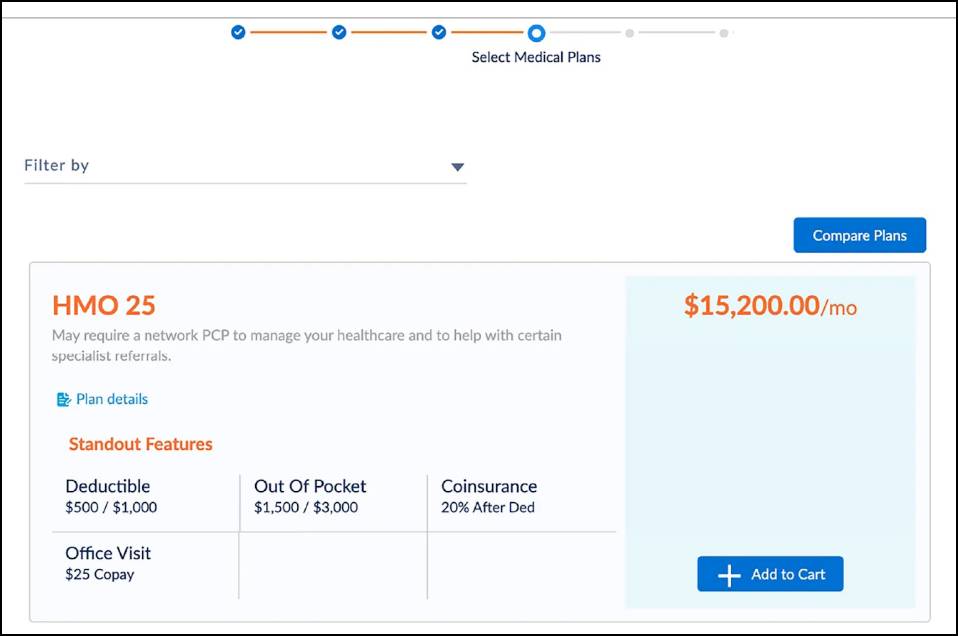Select the Select Medical Plans step label
Screen dimensions: 958x636
pos(536,57)
